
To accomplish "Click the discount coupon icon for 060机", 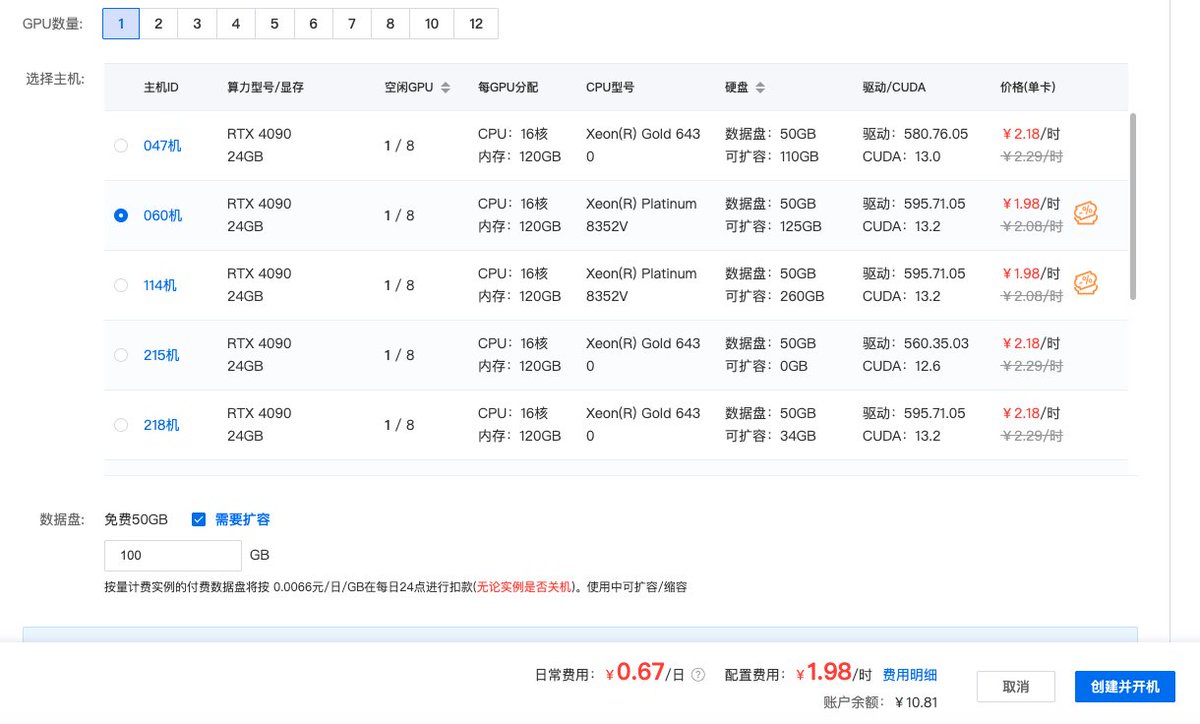I will point(1085,213).
